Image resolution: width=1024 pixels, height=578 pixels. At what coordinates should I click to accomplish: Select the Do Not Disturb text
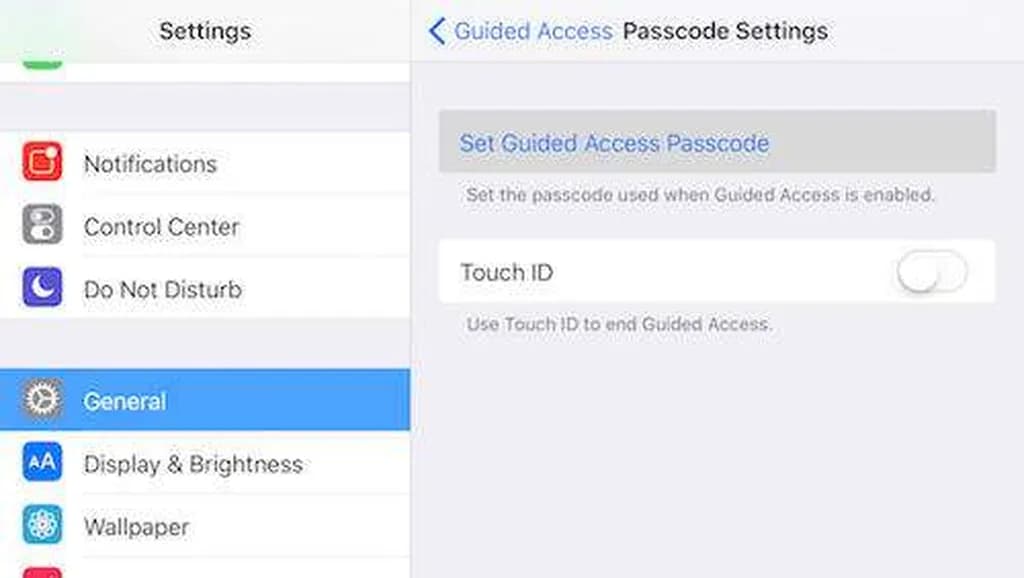(x=162, y=290)
